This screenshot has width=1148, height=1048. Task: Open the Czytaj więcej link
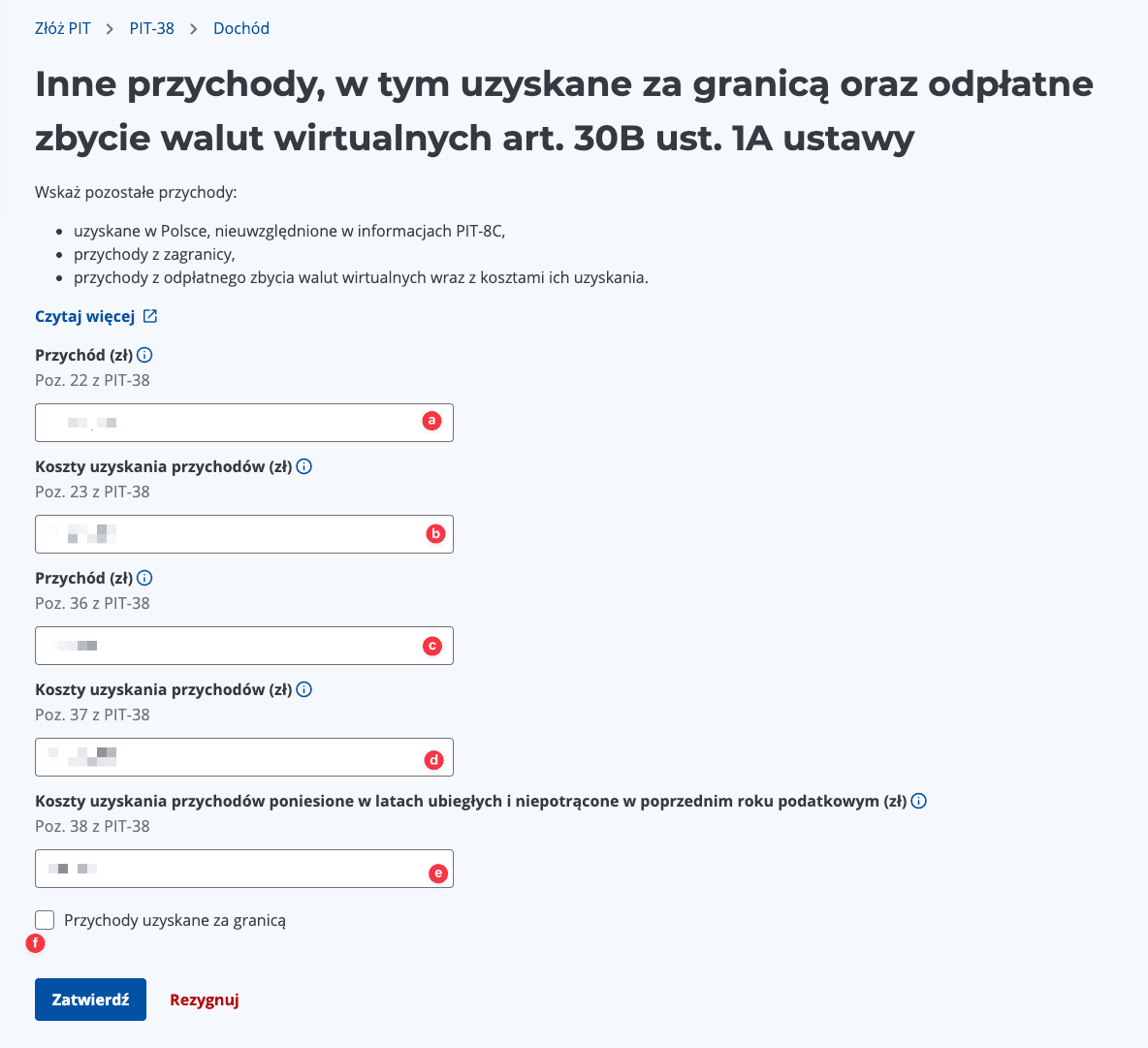(x=87, y=315)
